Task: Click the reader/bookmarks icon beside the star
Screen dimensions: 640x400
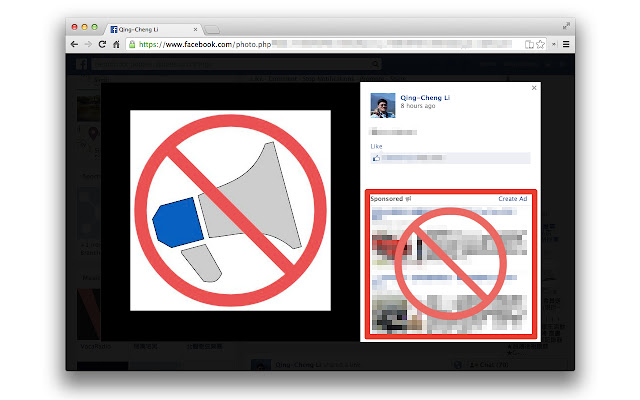Action: tap(529, 44)
